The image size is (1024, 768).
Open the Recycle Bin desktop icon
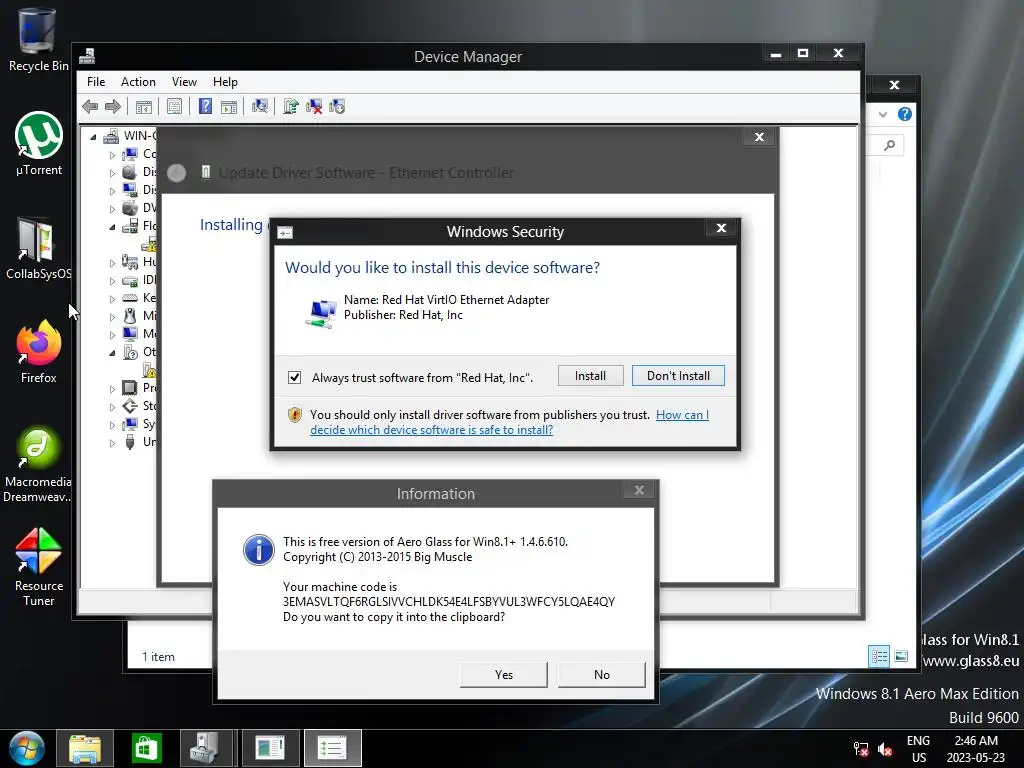[38, 39]
